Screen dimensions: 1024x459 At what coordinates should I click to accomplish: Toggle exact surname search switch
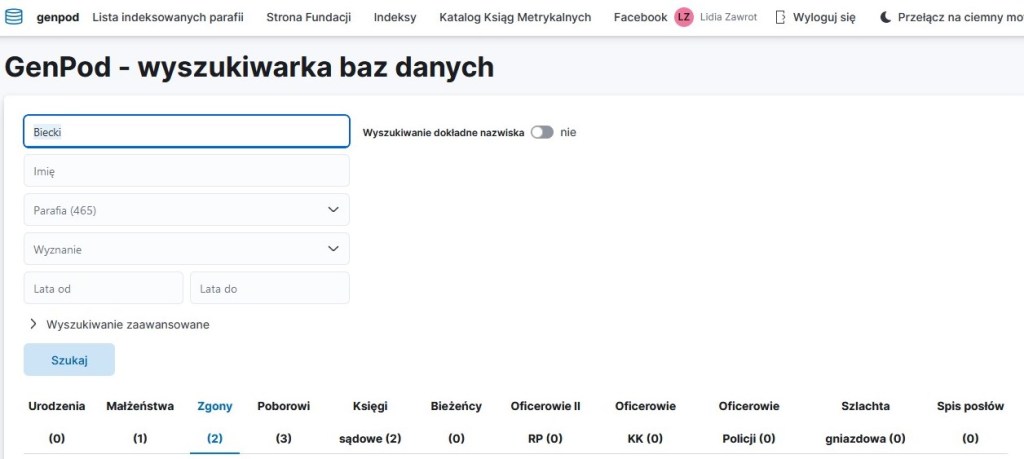(x=542, y=132)
